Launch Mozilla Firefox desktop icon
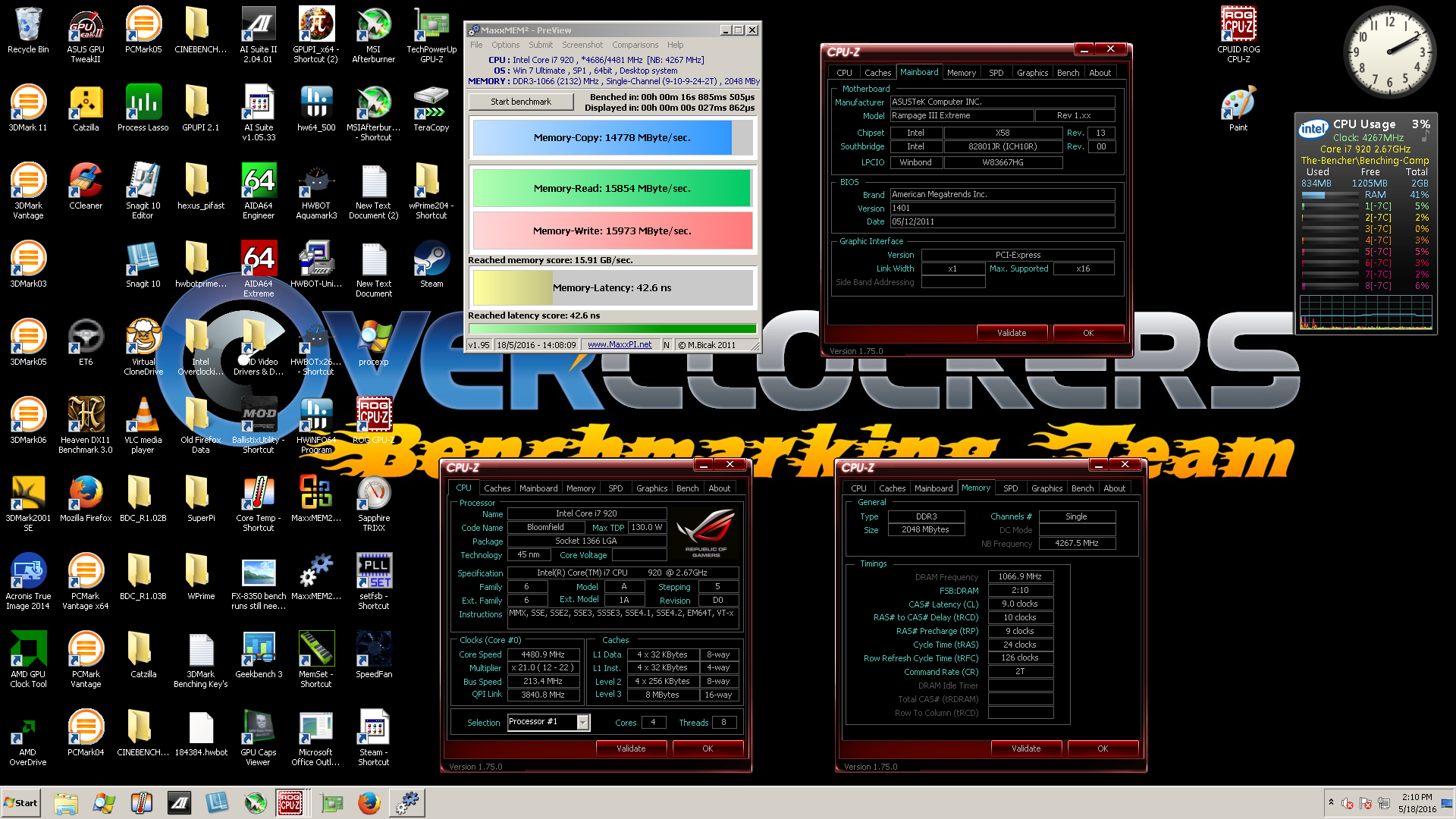Image resolution: width=1456 pixels, height=819 pixels. pos(86,499)
